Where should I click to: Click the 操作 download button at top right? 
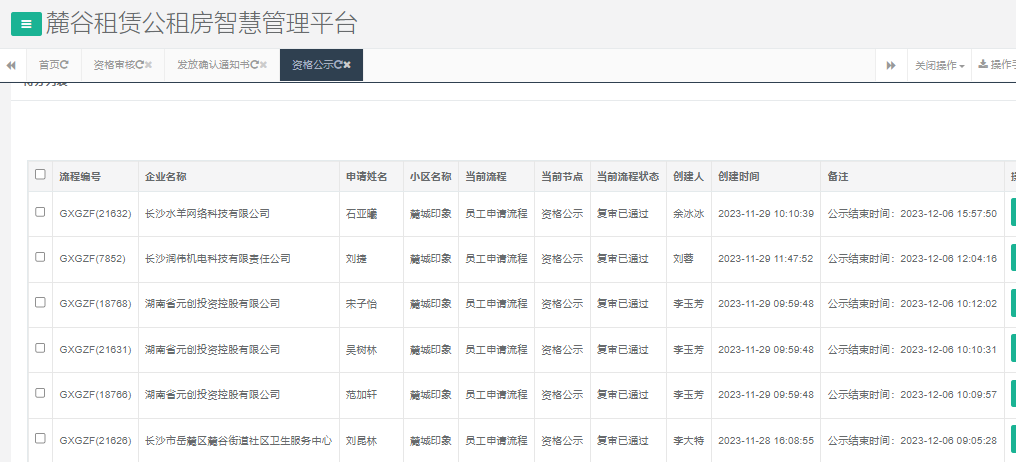[996, 65]
